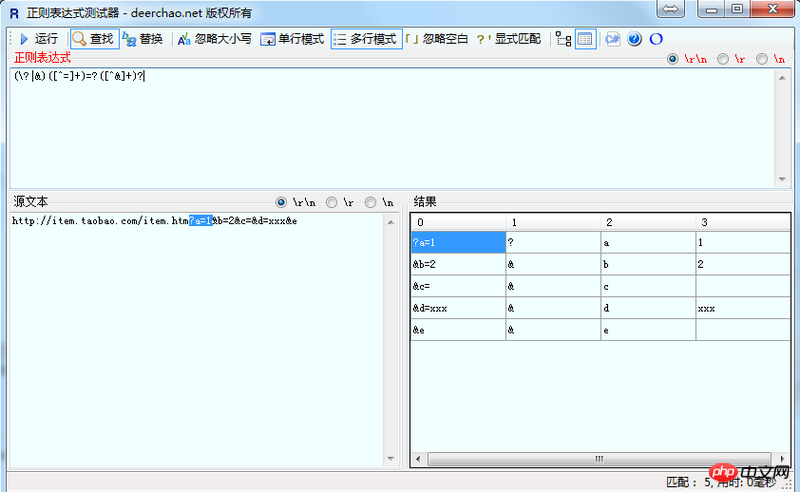
Task: Click source text scroll down arrow
Action: (391, 458)
